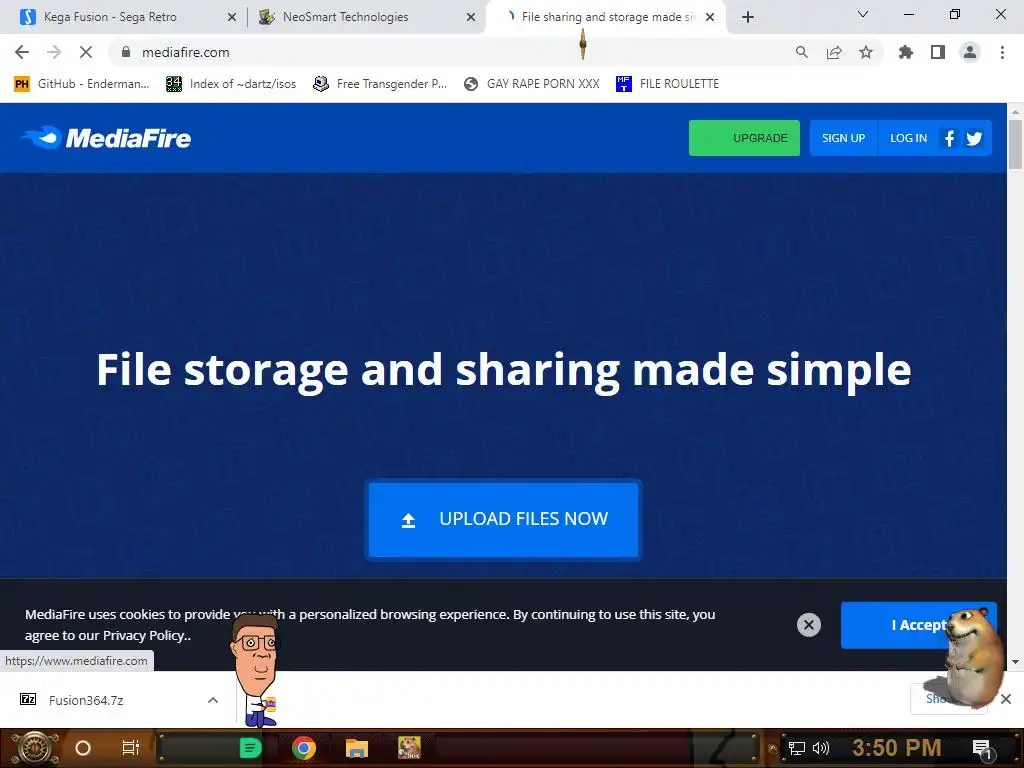Open the 3:50 PM taskbar clock

[x=897, y=748]
